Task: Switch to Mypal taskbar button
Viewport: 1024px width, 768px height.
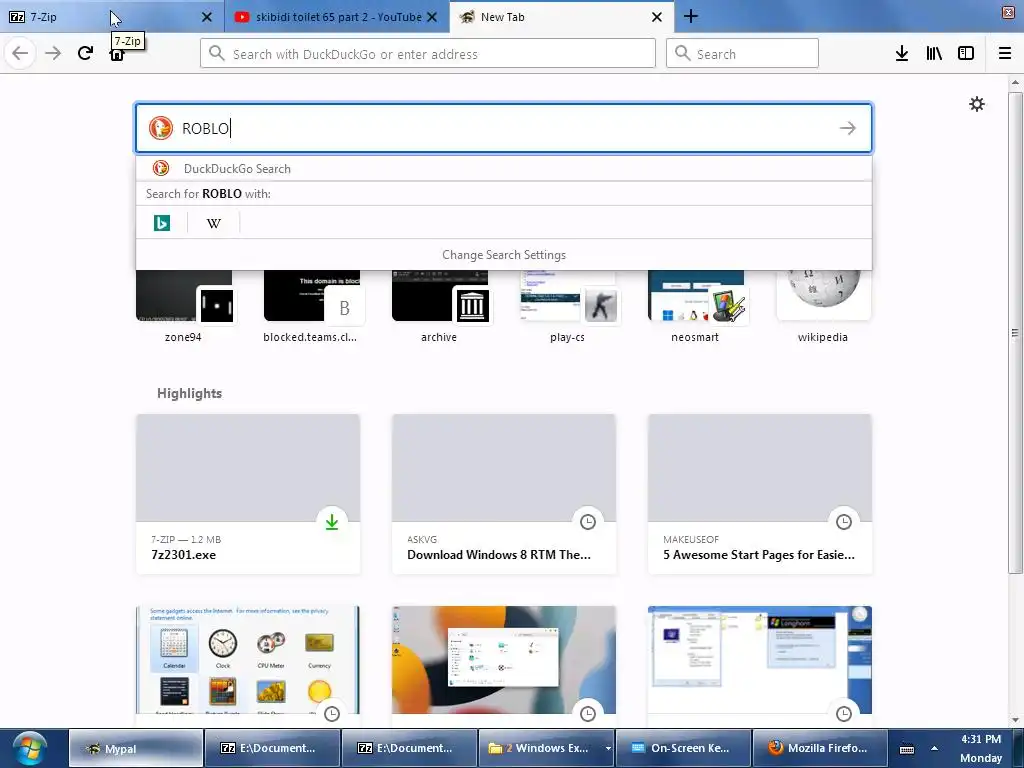Action: pyautogui.click(x=136, y=748)
